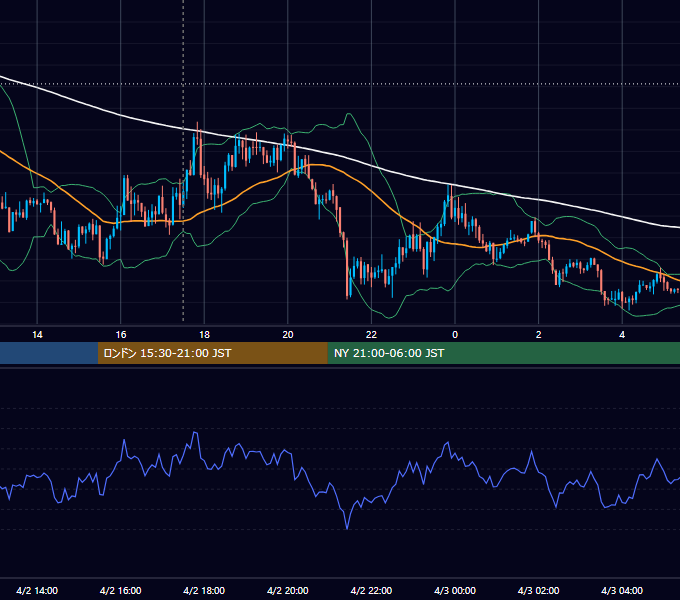Click the "4/2 16:00" date label on the bottom axis
Screen dimensions: 680x600
click(x=121, y=590)
